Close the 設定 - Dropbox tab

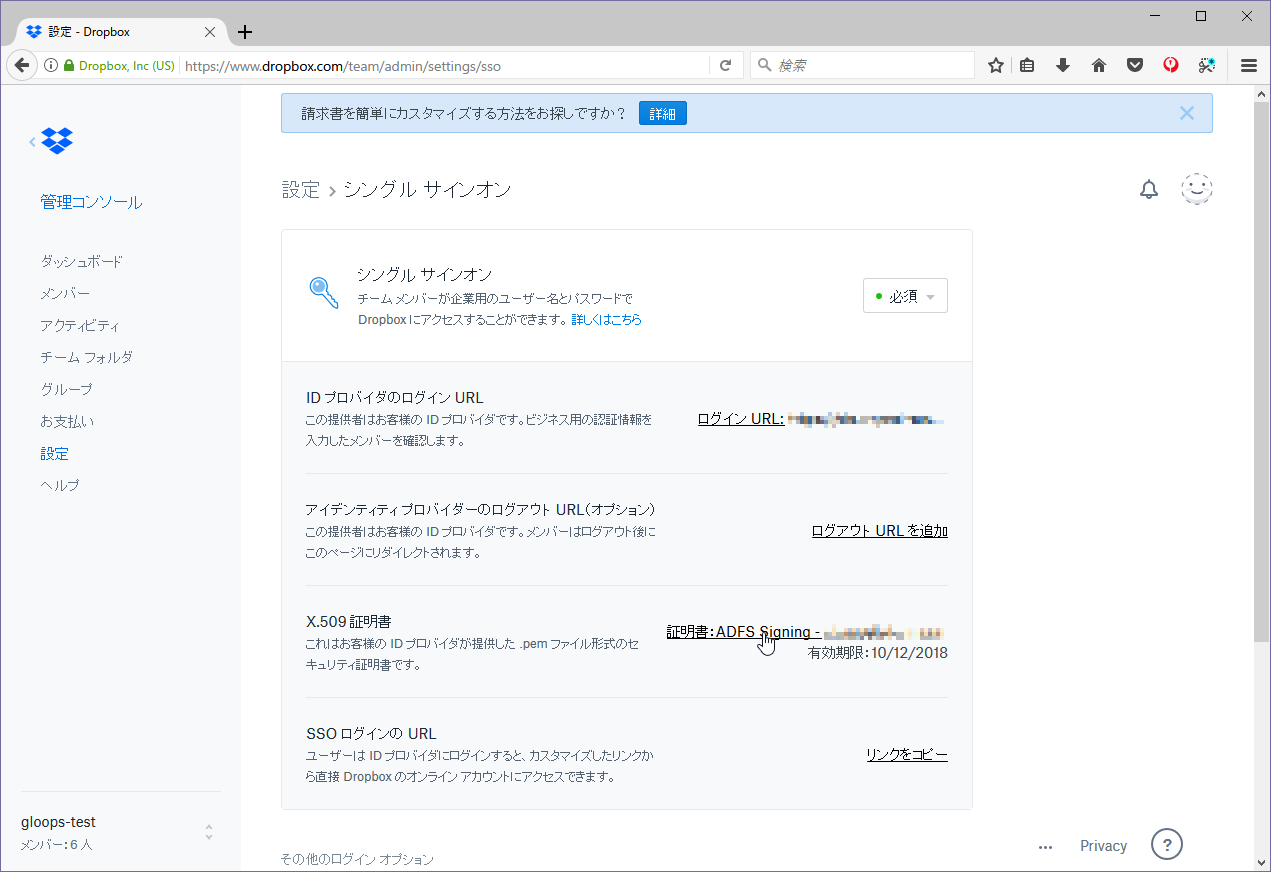[210, 32]
